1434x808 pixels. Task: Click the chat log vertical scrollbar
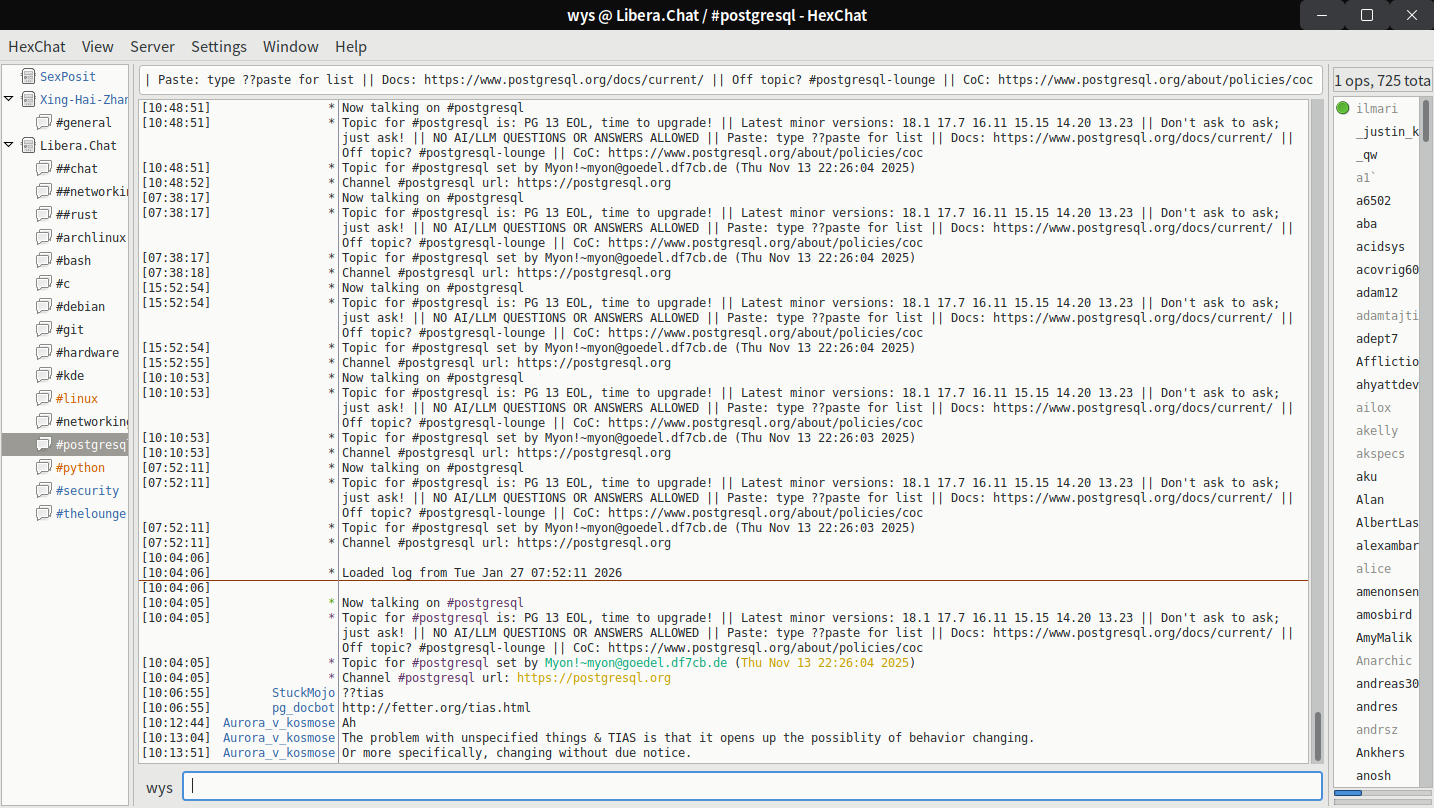pyautogui.click(x=1316, y=735)
